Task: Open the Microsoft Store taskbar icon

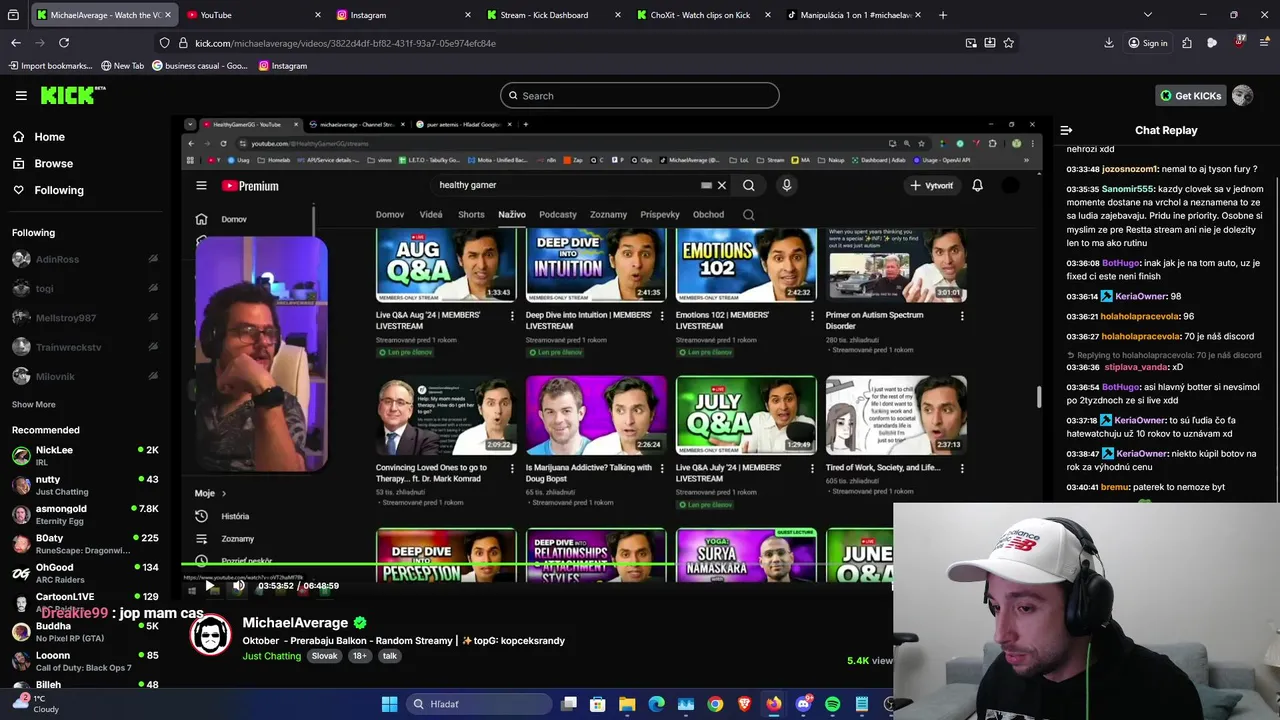Action: pos(598,704)
